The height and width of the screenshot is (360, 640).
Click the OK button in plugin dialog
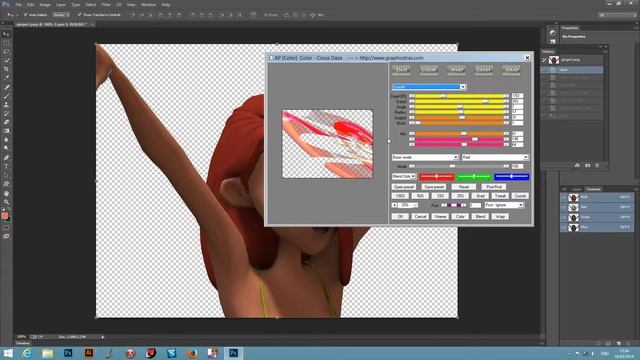pos(400,216)
